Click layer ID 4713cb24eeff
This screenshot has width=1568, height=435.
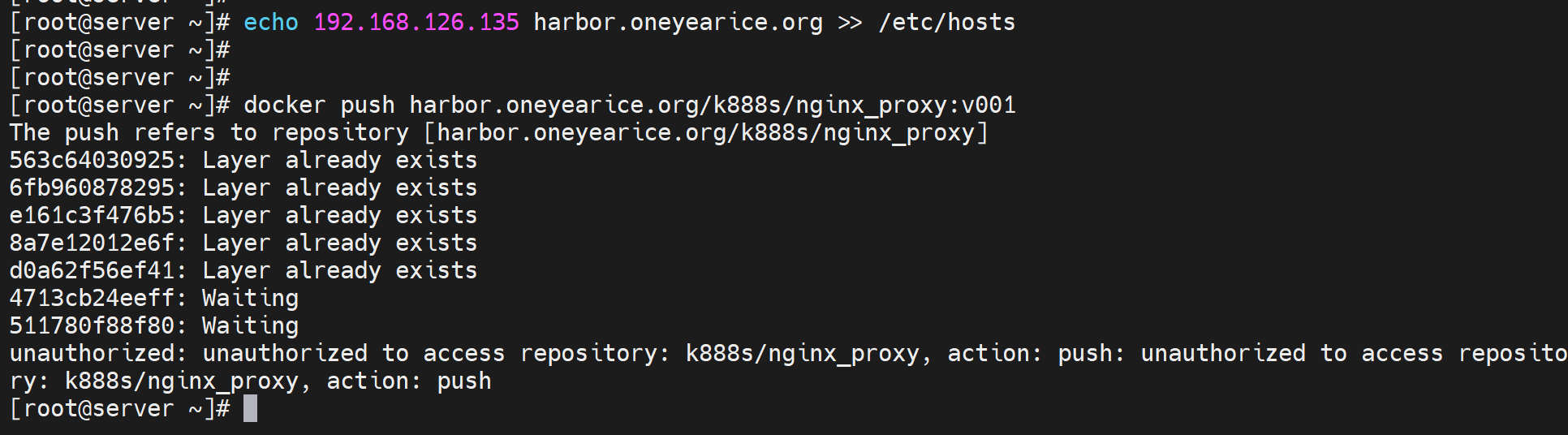point(92,299)
